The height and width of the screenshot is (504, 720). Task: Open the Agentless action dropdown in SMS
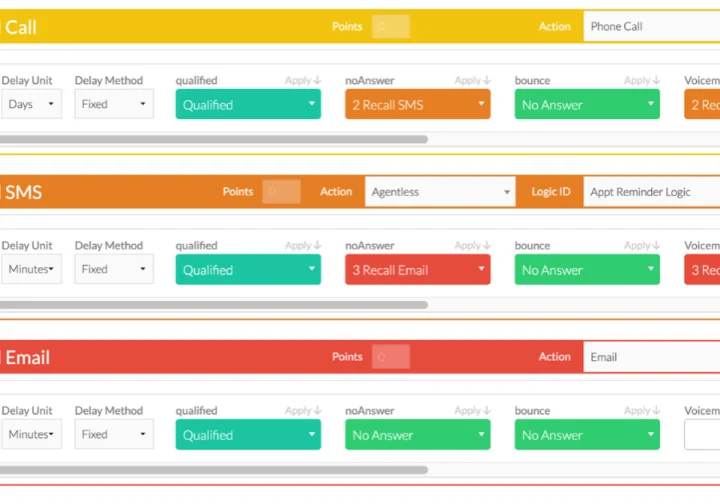pos(440,192)
